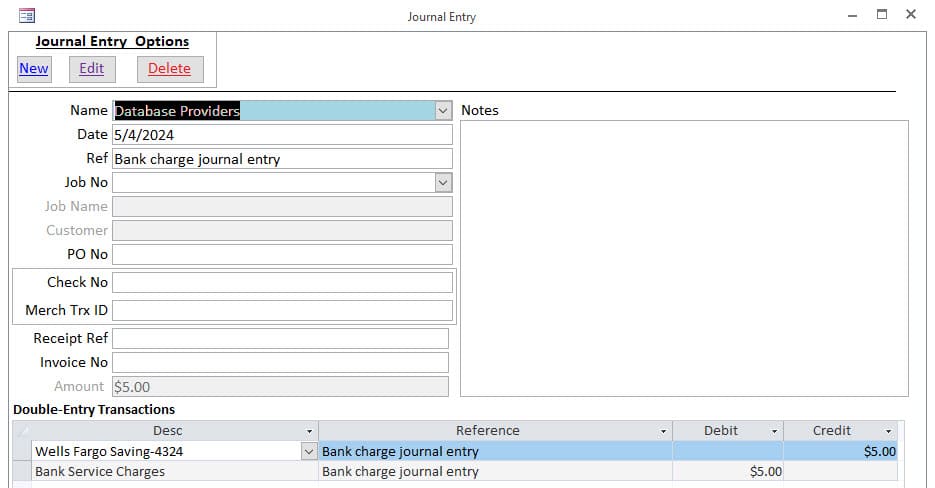Click the Reference cell in Bank Service Charges row
935x488 pixels.
[496, 471]
